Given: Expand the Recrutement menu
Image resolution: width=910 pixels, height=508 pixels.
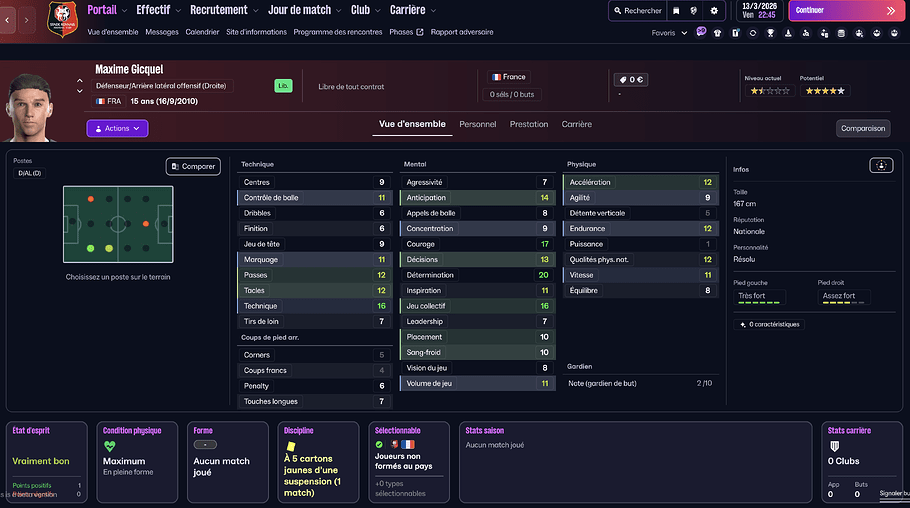Looking at the screenshot, I should click(223, 10).
